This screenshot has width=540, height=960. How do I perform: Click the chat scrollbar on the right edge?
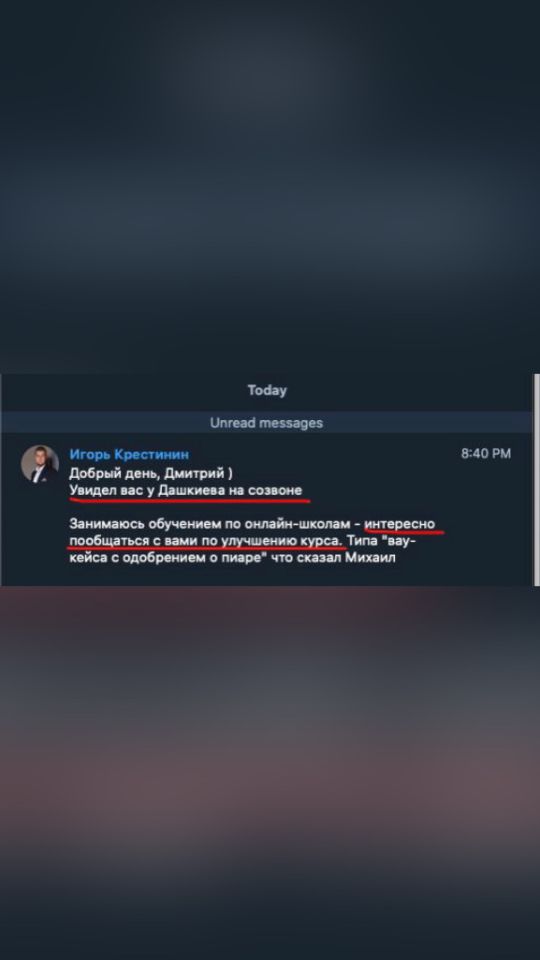(536, 479)
